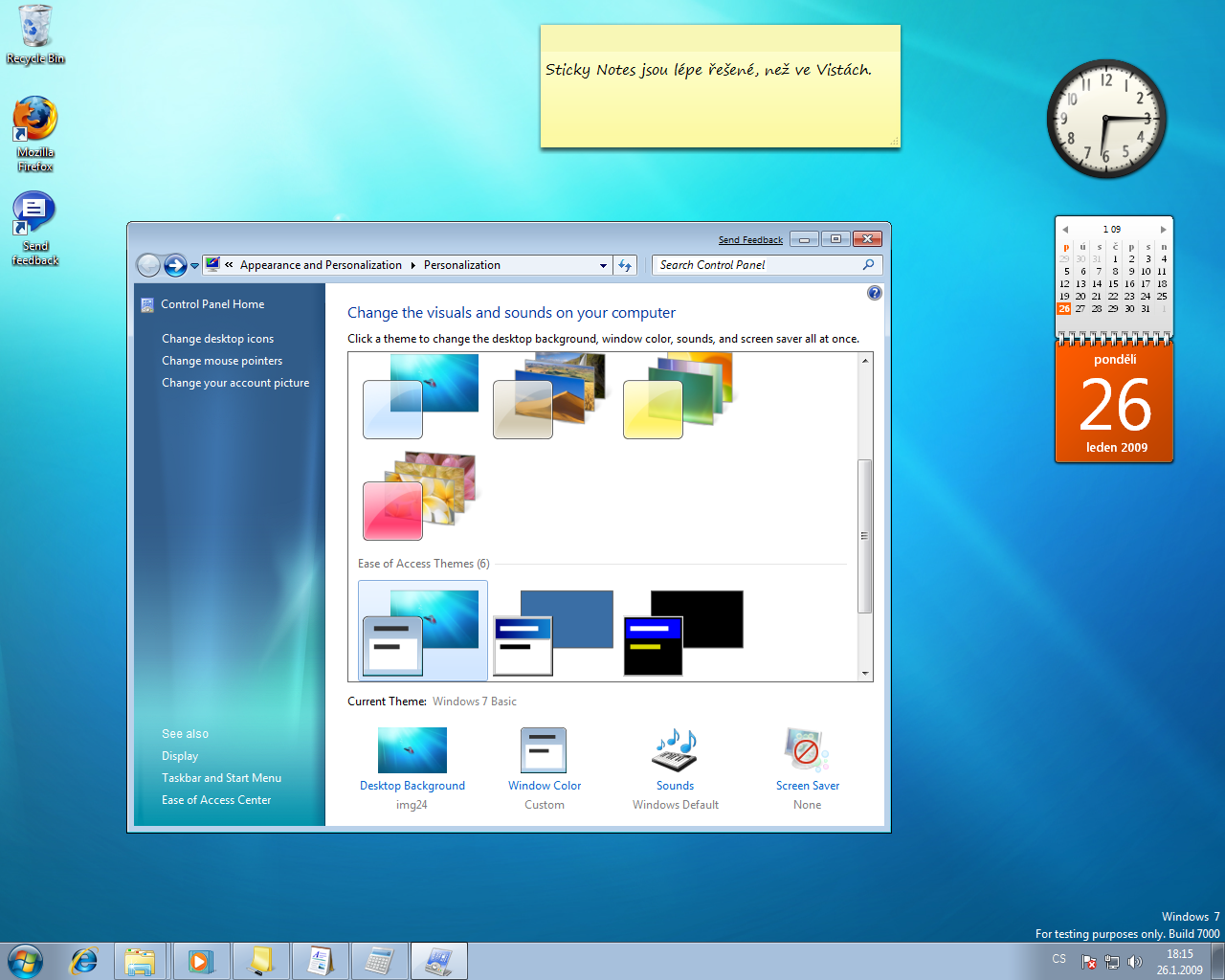Click the Search Control Panel field
Image resolution: width=1225 pixels, height=980 pixels.
point(756,265)
